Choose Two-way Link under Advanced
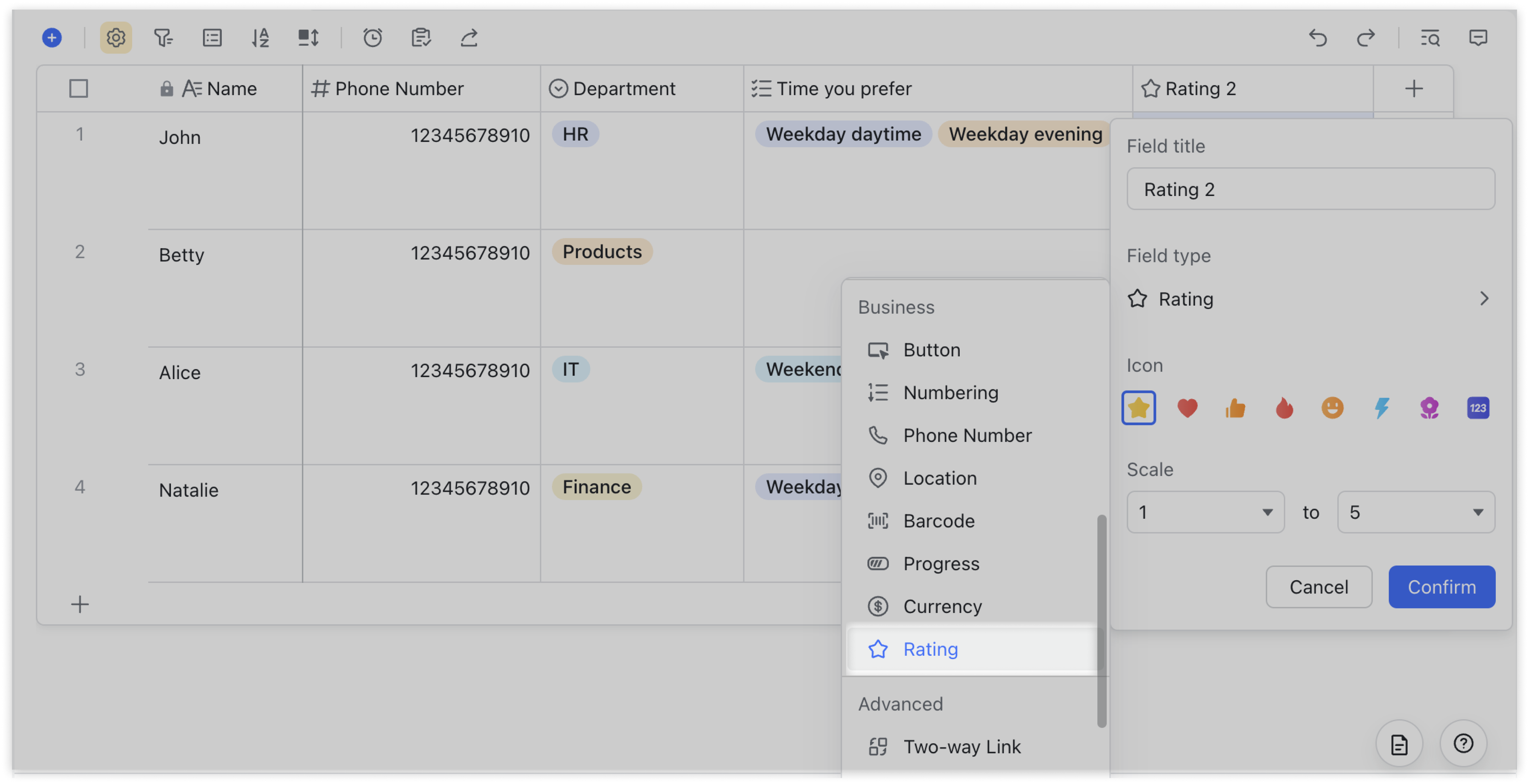Image resolution: width=1529 pixels, height=784 pixels. point(961,747)
